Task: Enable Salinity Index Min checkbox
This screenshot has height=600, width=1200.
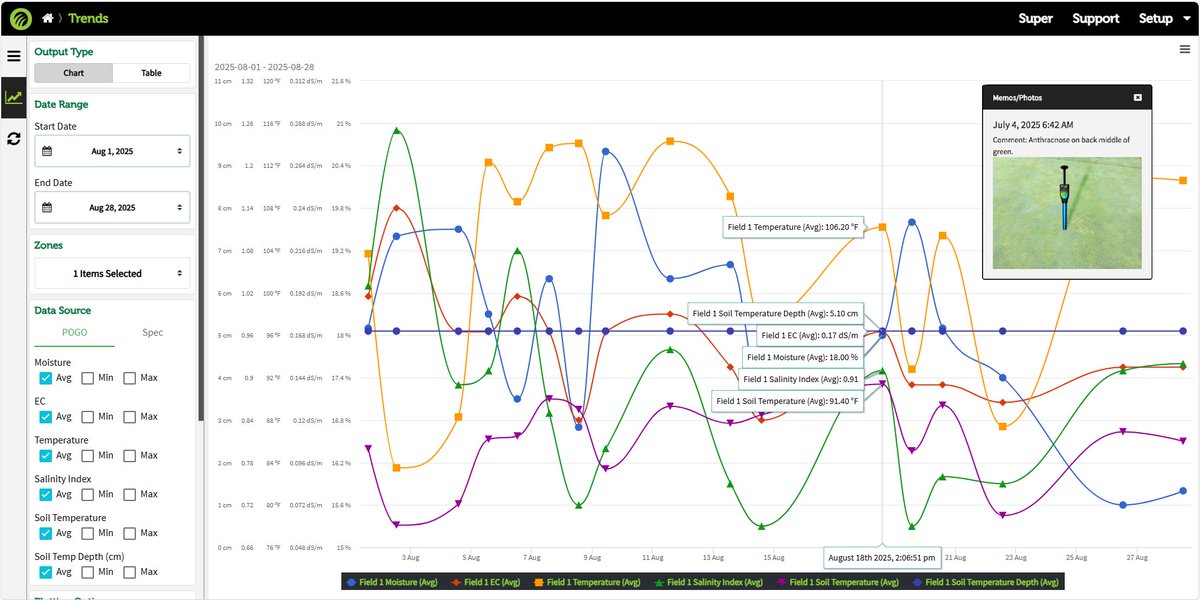Action: point(87,494)
